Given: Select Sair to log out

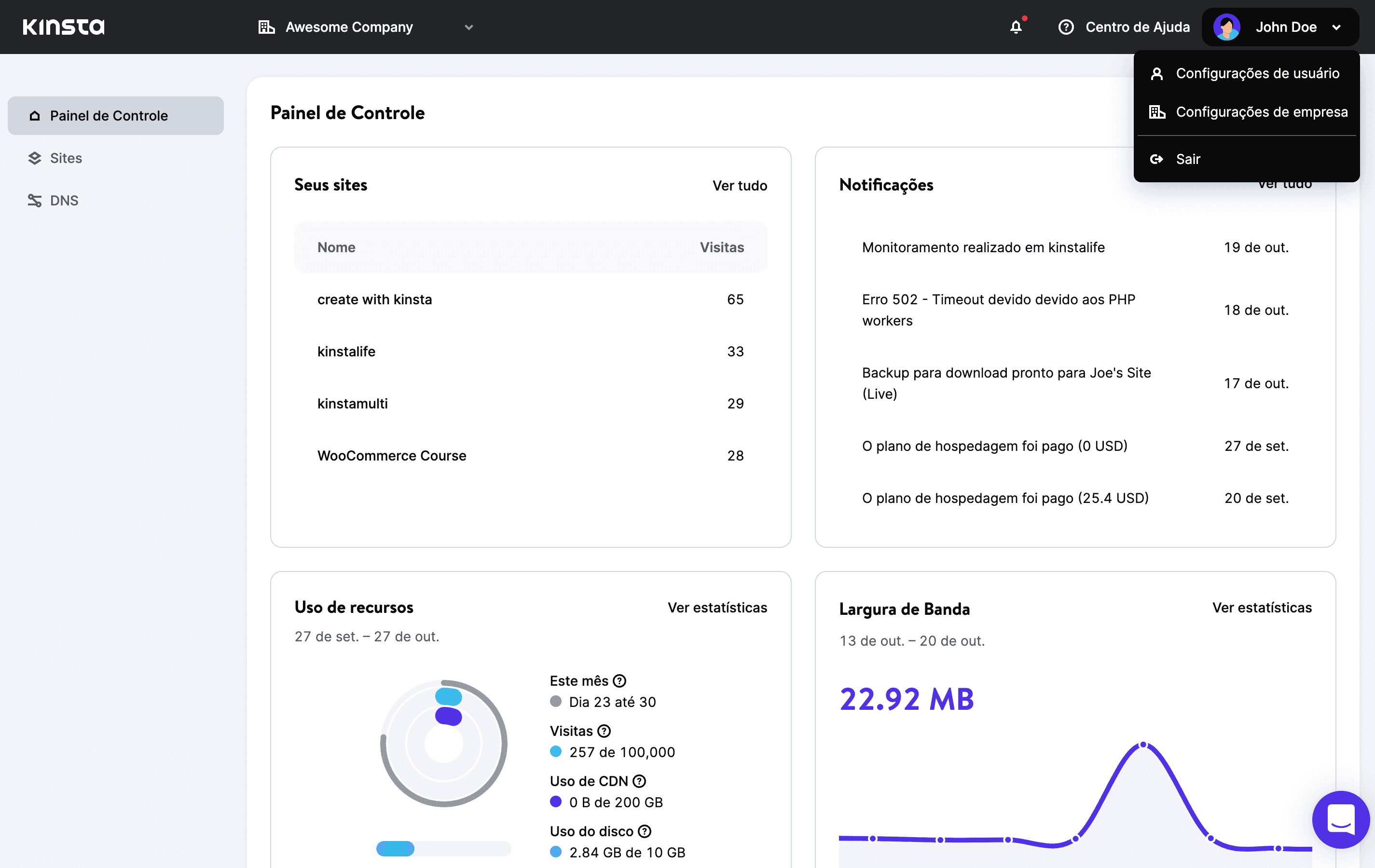Looking at the screenshot, I should [1188, 159].
